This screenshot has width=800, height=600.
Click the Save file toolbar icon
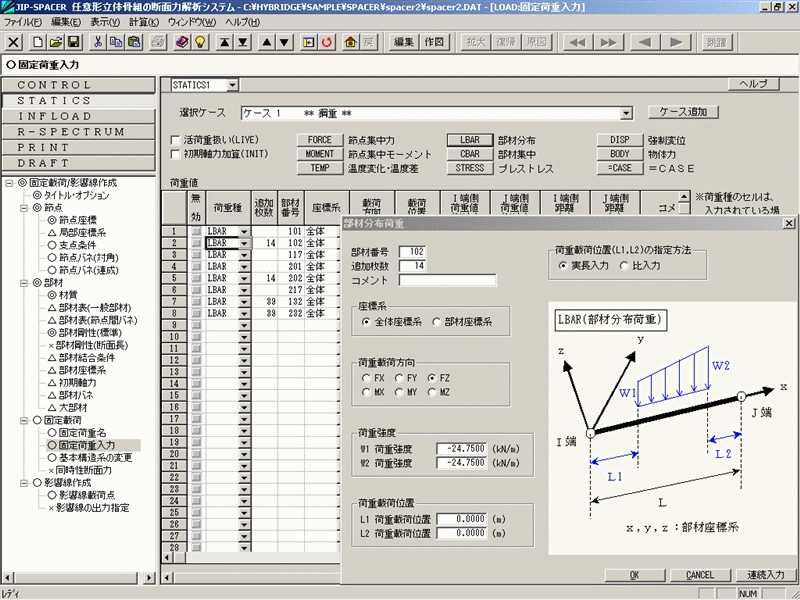pos(73,42)
